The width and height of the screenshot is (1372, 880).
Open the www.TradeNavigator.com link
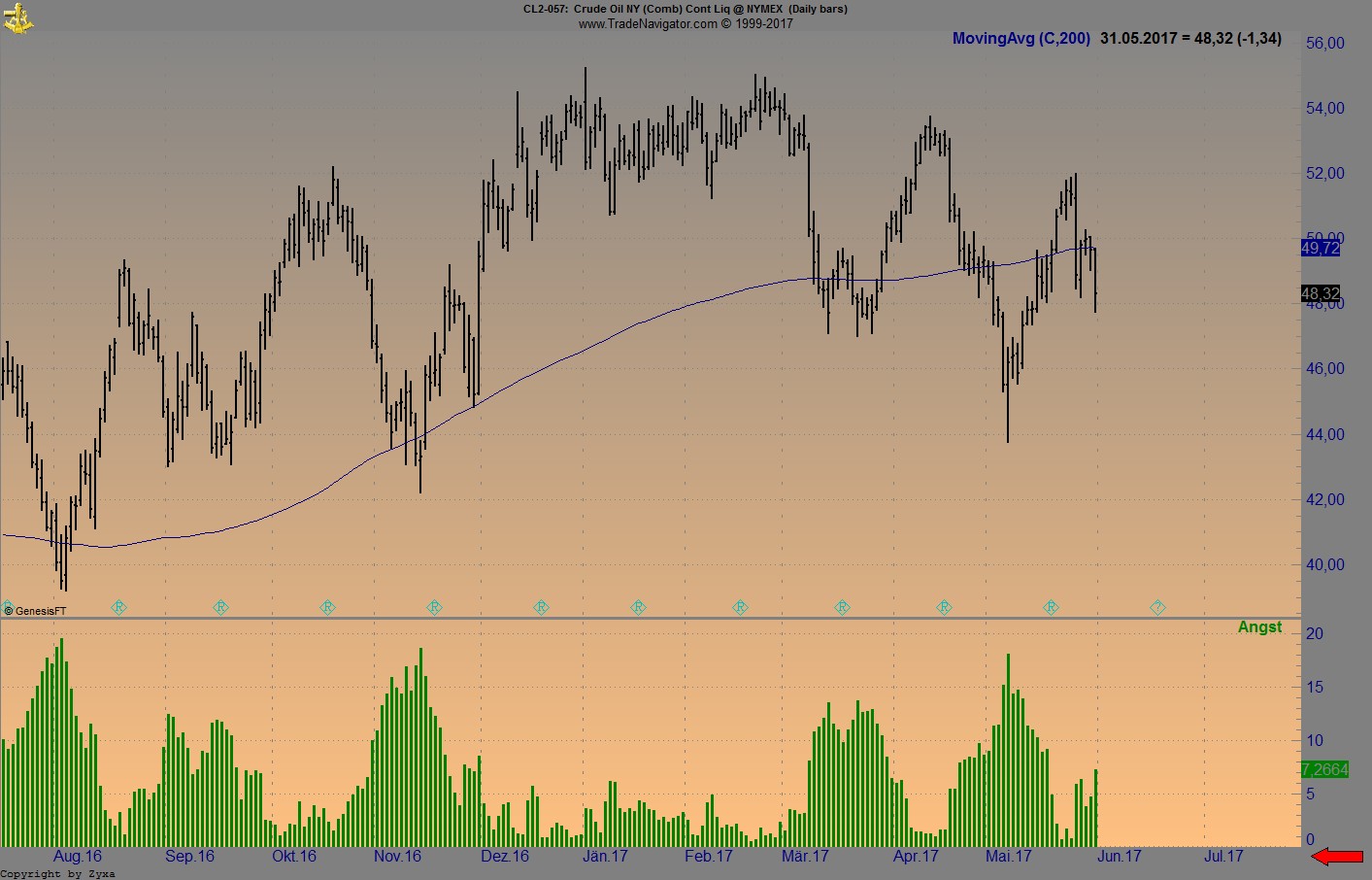pos(649,23)
